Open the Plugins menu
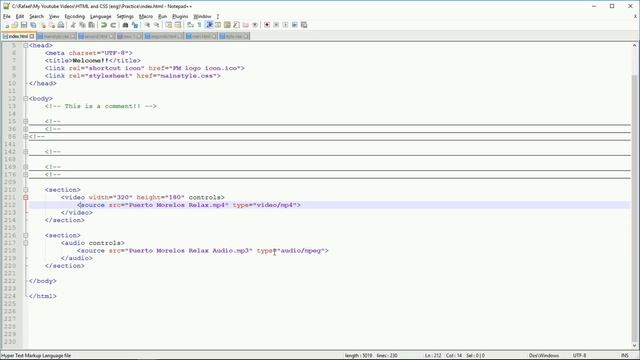The image size is (640, 360). pos(180,16)
